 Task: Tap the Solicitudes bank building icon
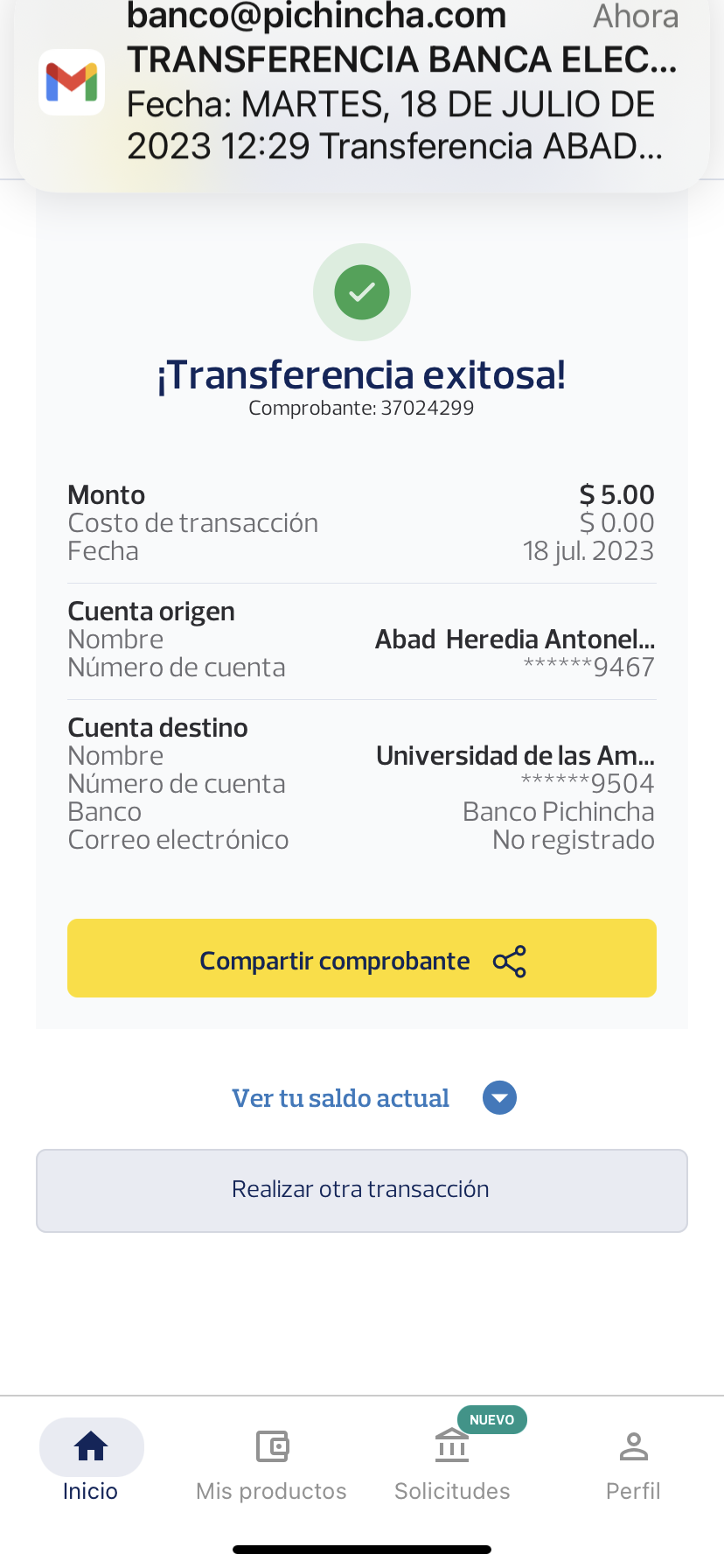point(452,1446)
